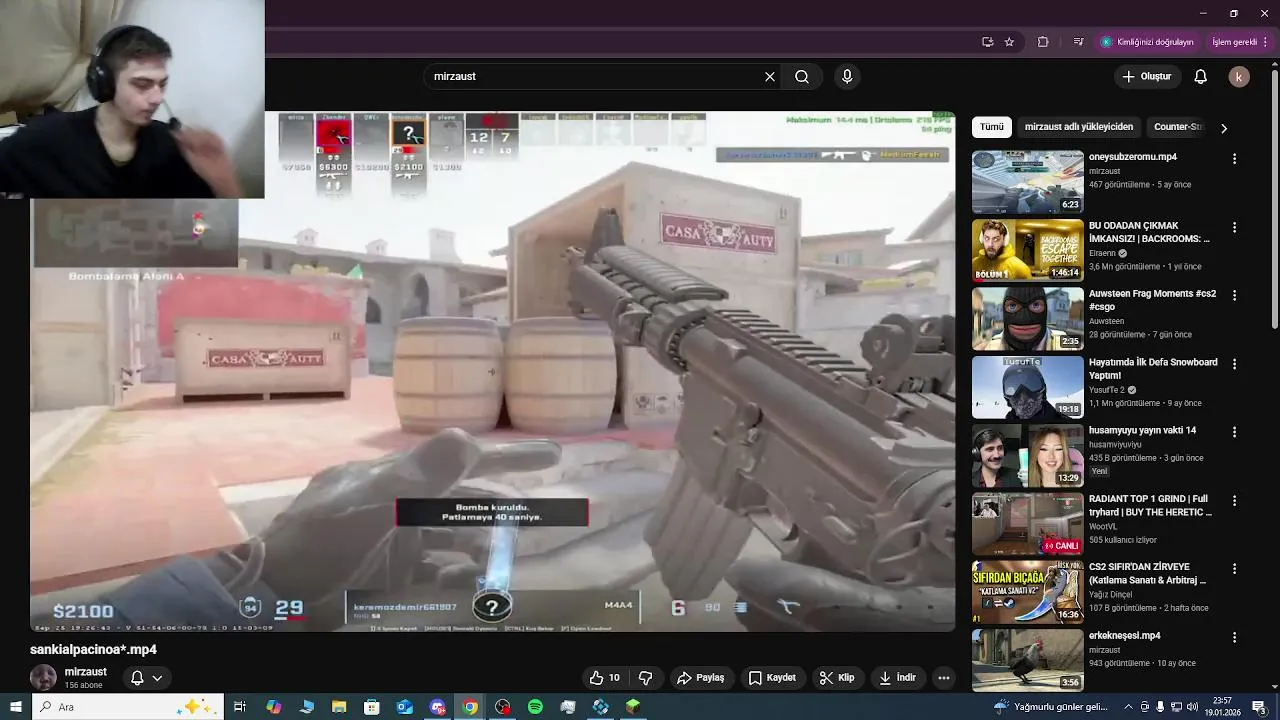Open Microsoft Store from the taskbar
1280x720 pixels.
(371, 707)
